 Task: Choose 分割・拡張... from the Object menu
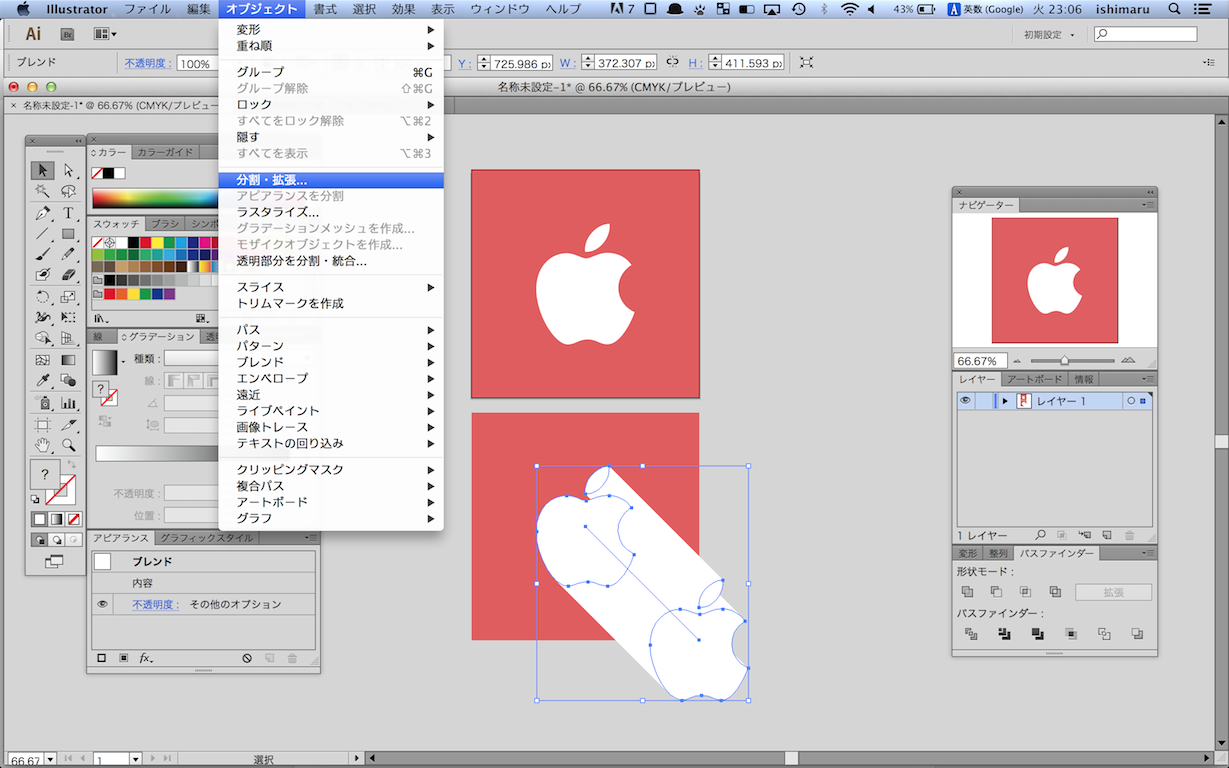[x=331, y=180]
